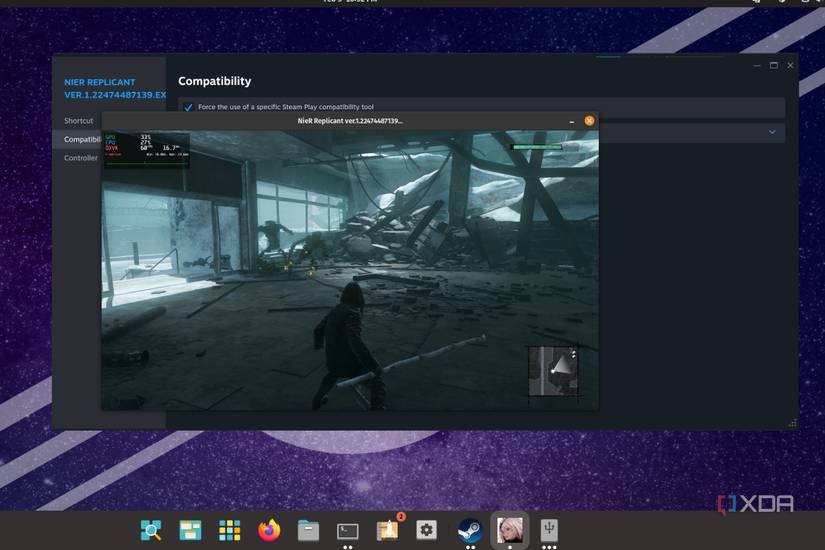
Task: Open the Terminal from the dock
Action: point(347,531)
